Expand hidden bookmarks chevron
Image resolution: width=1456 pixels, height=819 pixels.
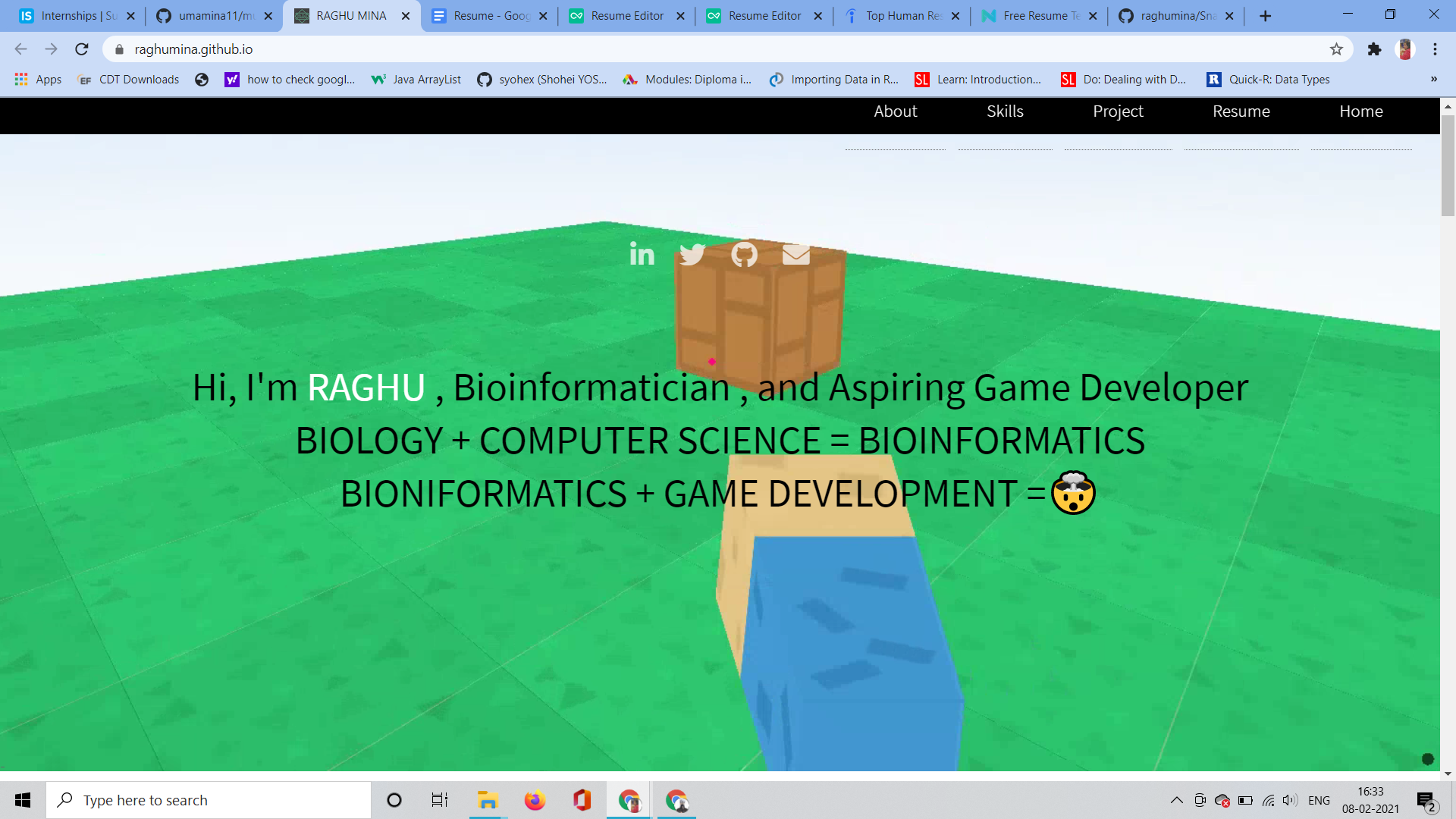[x=1433, y=79]
